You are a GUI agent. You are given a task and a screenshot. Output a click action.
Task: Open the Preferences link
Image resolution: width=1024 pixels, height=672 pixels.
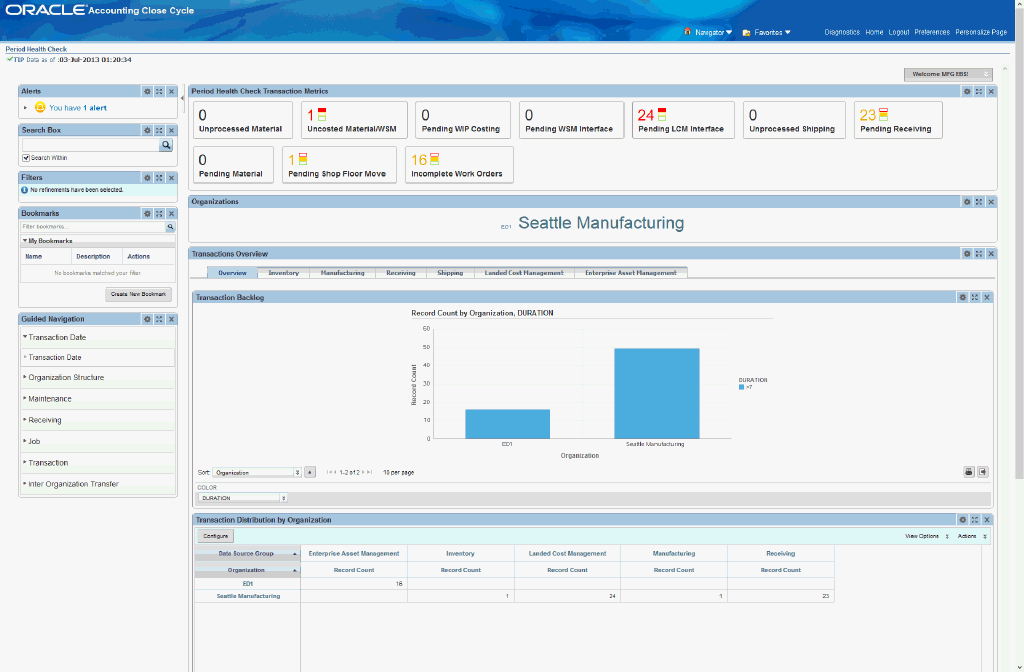pos(932,32)
